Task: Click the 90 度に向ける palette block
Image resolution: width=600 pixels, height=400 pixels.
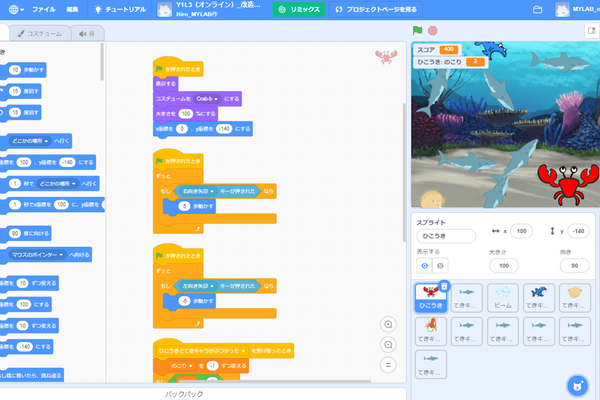Action: (x=27, y=233)
